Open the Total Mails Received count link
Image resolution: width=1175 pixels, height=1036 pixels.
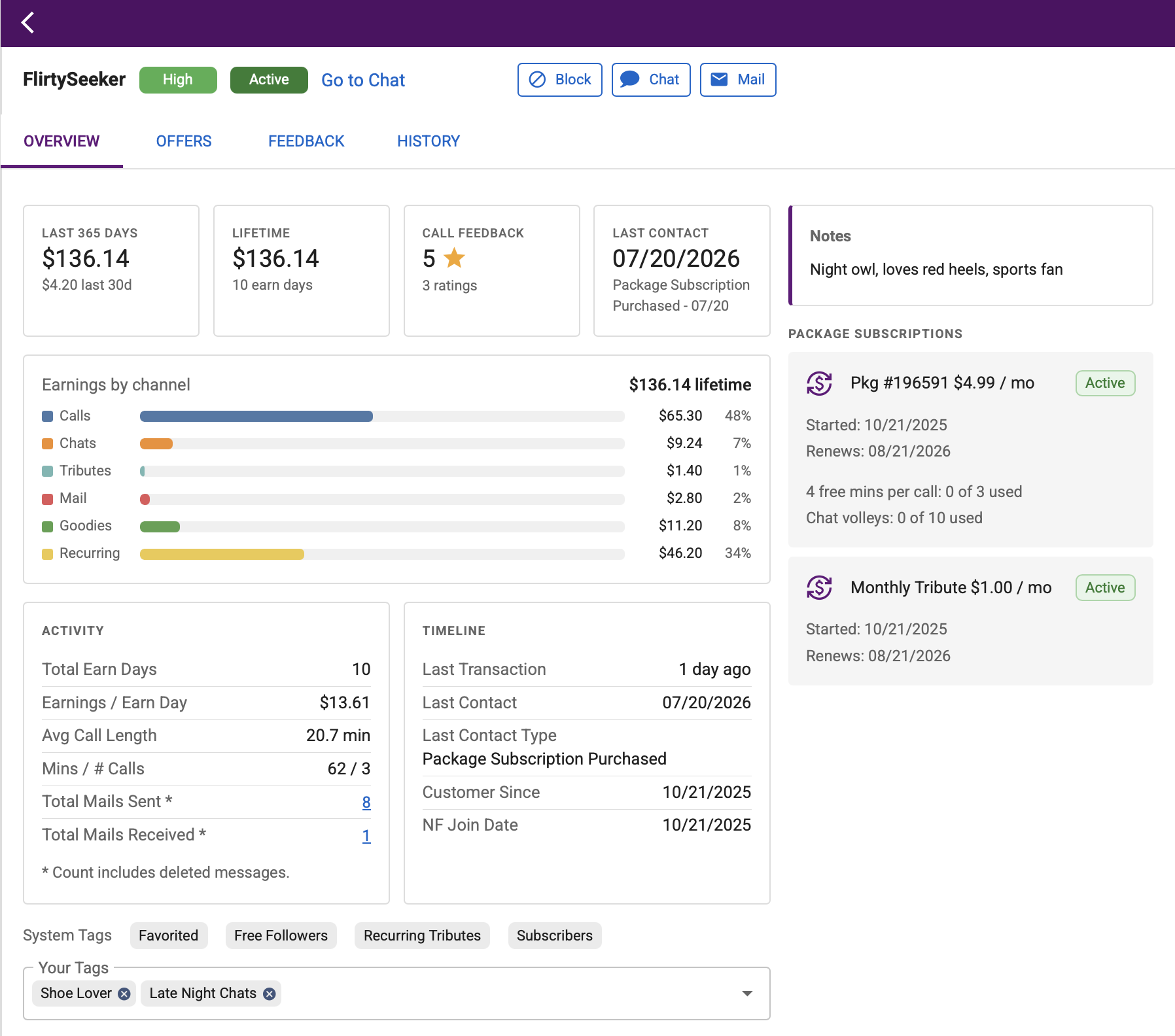point(366,836)
